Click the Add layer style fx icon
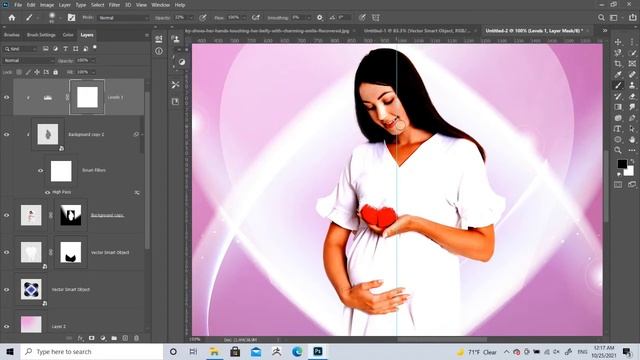The width and height of the screenshot is (640, 360). click(80, 338)
